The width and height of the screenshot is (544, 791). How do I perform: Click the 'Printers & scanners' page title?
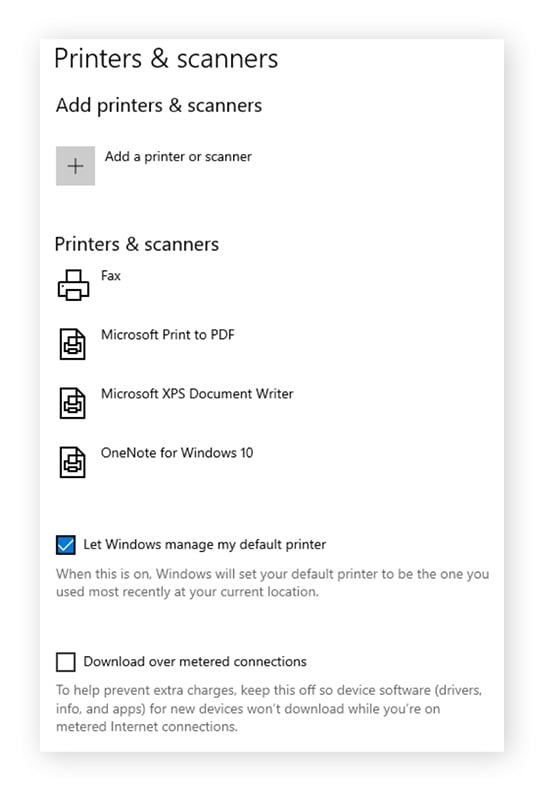[x=166, y=59]
